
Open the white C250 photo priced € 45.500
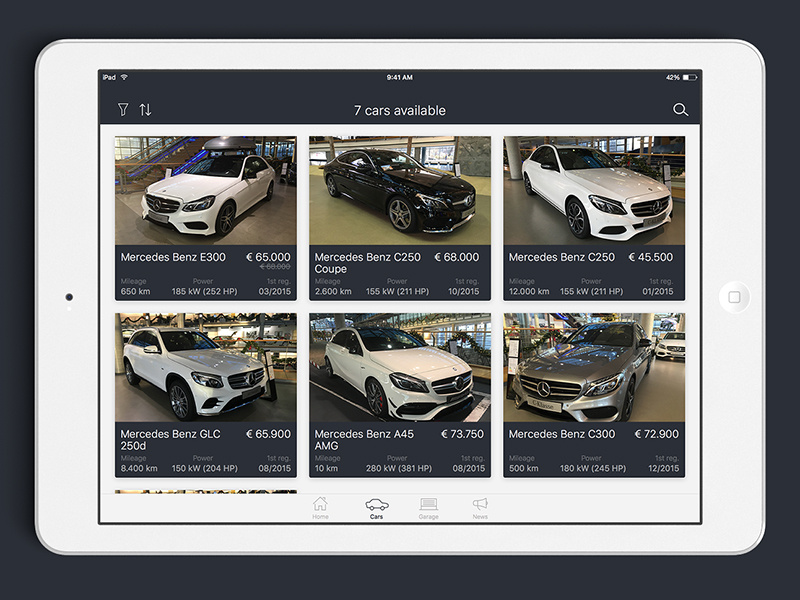pos(594,190)
